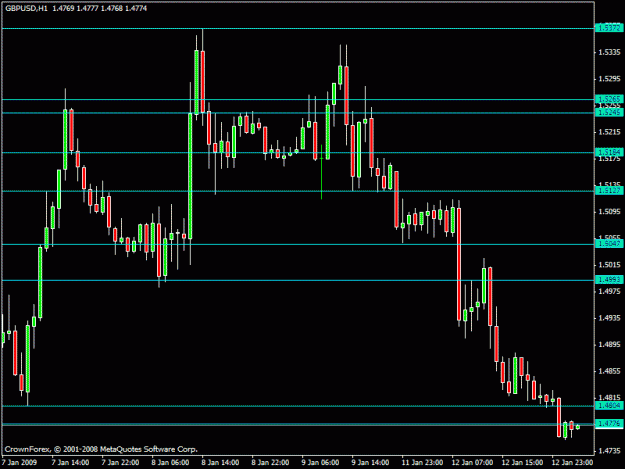Screen dimensions: 625x469
Task: Click the 1.5047 highlighted price label
Action: 609,243
